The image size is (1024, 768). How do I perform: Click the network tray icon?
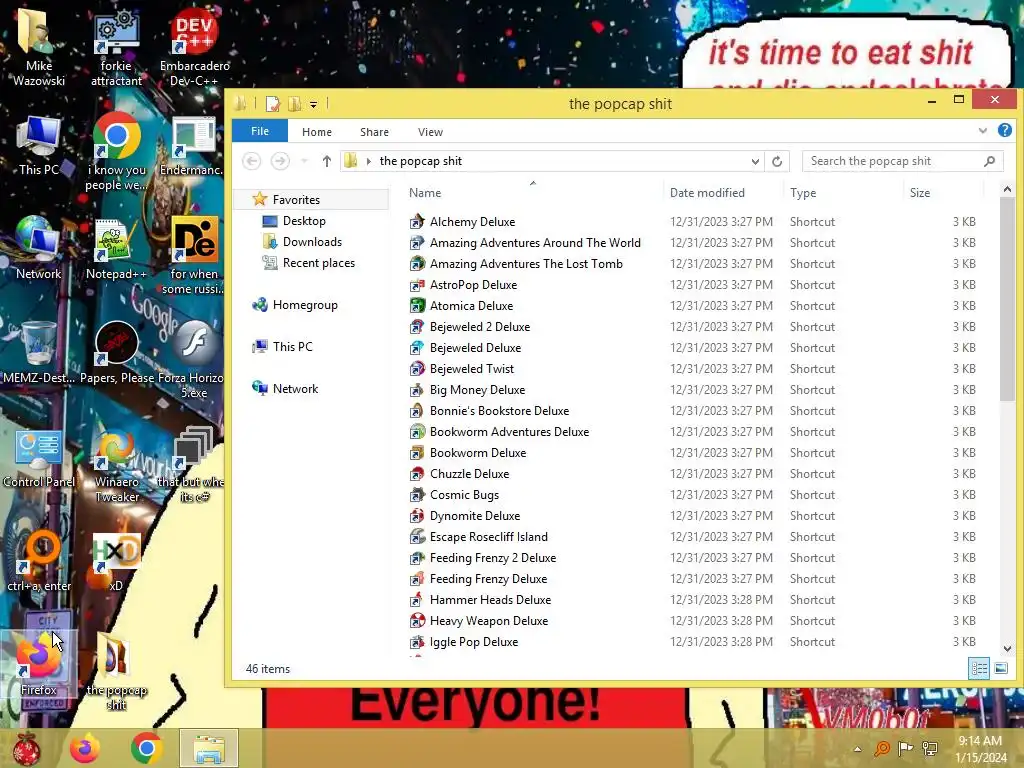[929, 748]
